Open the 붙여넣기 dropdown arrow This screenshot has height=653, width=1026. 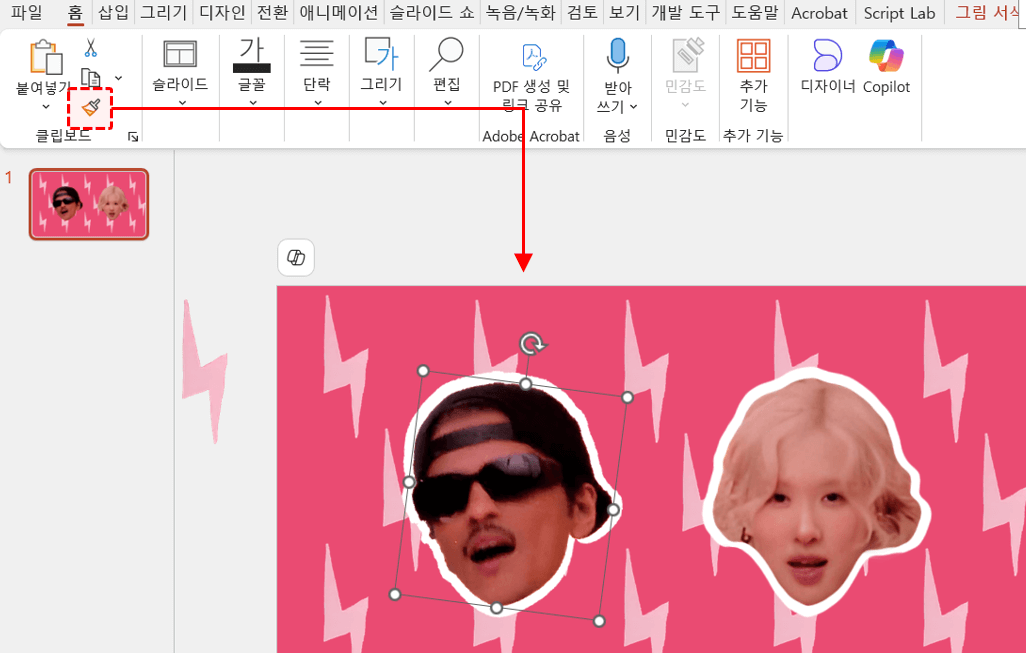[44, 105]
